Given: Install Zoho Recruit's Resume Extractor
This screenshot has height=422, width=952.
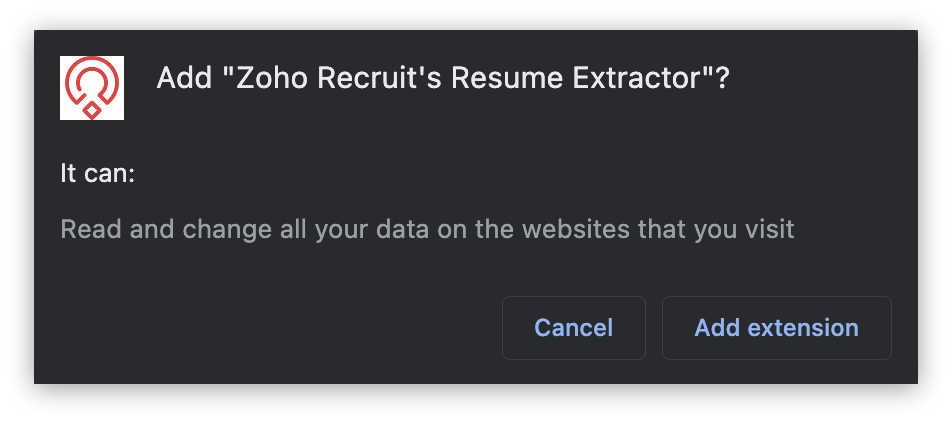Looking at the screenshot, I should [776, 327].
